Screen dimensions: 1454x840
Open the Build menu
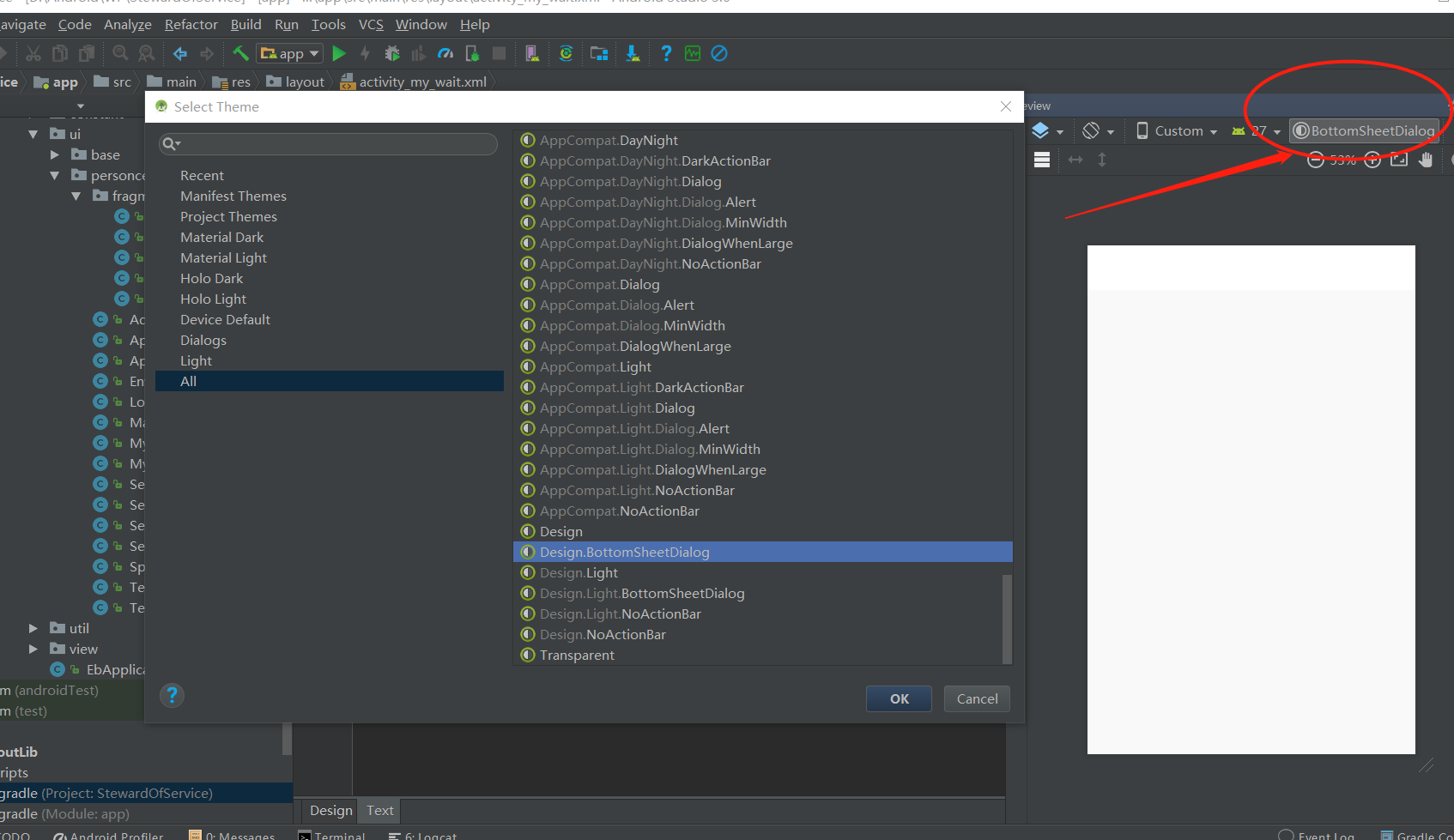coord(245,25)
